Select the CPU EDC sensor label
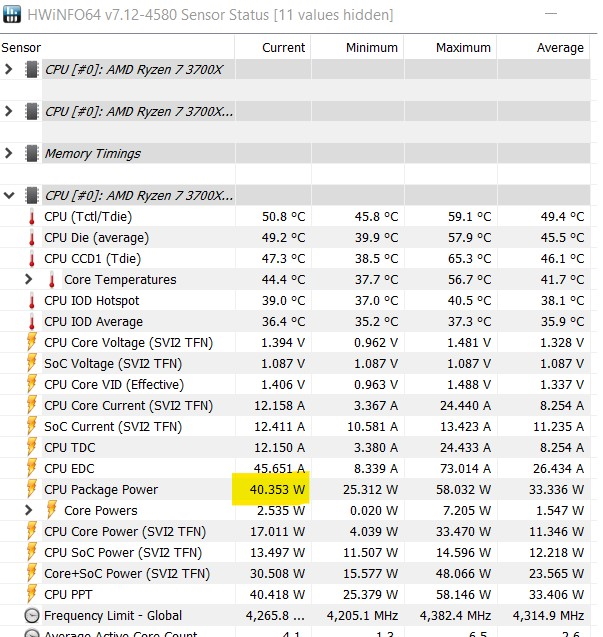This screenshot has width=603, height=637. point(69,469)
